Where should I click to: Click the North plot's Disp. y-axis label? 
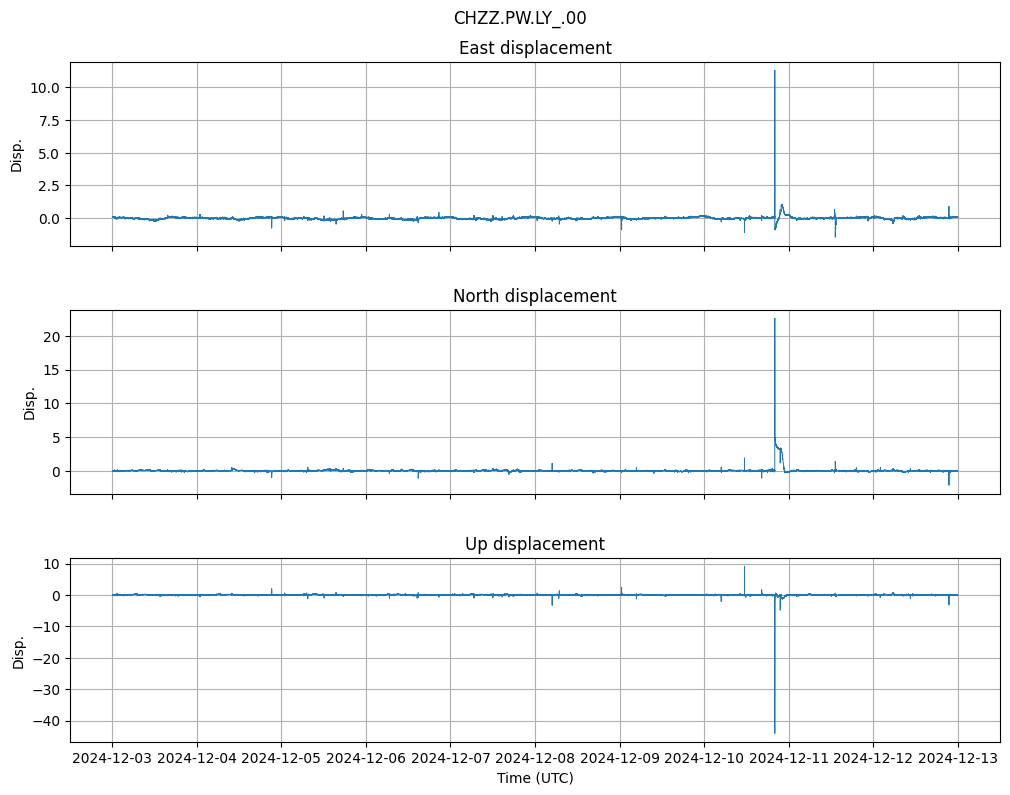30,402
